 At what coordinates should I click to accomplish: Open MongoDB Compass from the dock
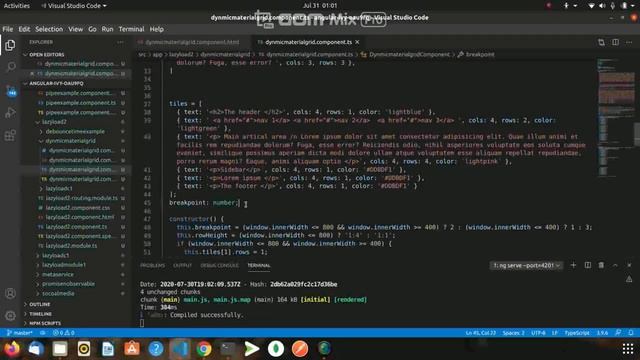(276, 349)
